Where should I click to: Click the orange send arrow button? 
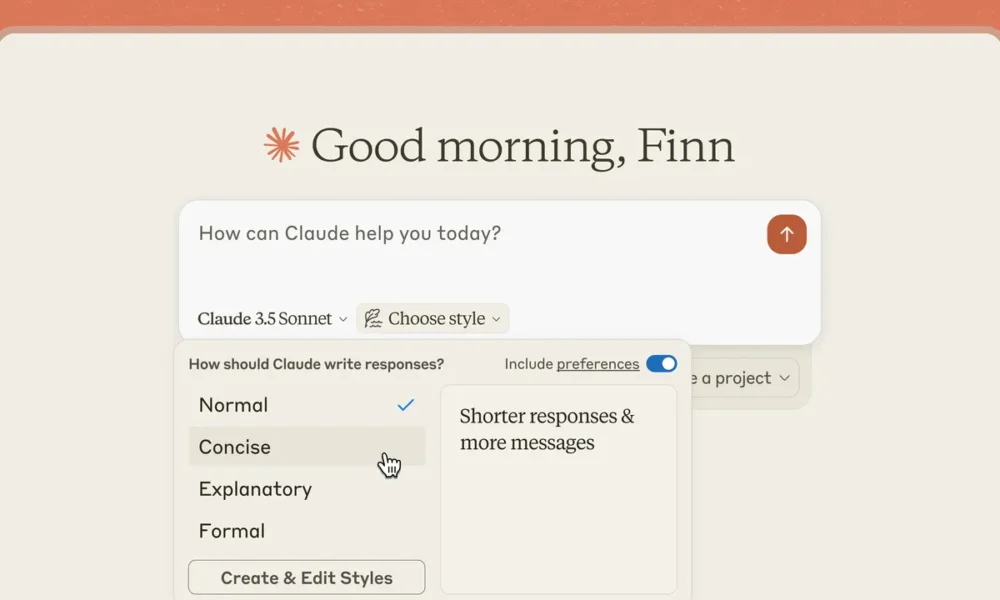786,234
